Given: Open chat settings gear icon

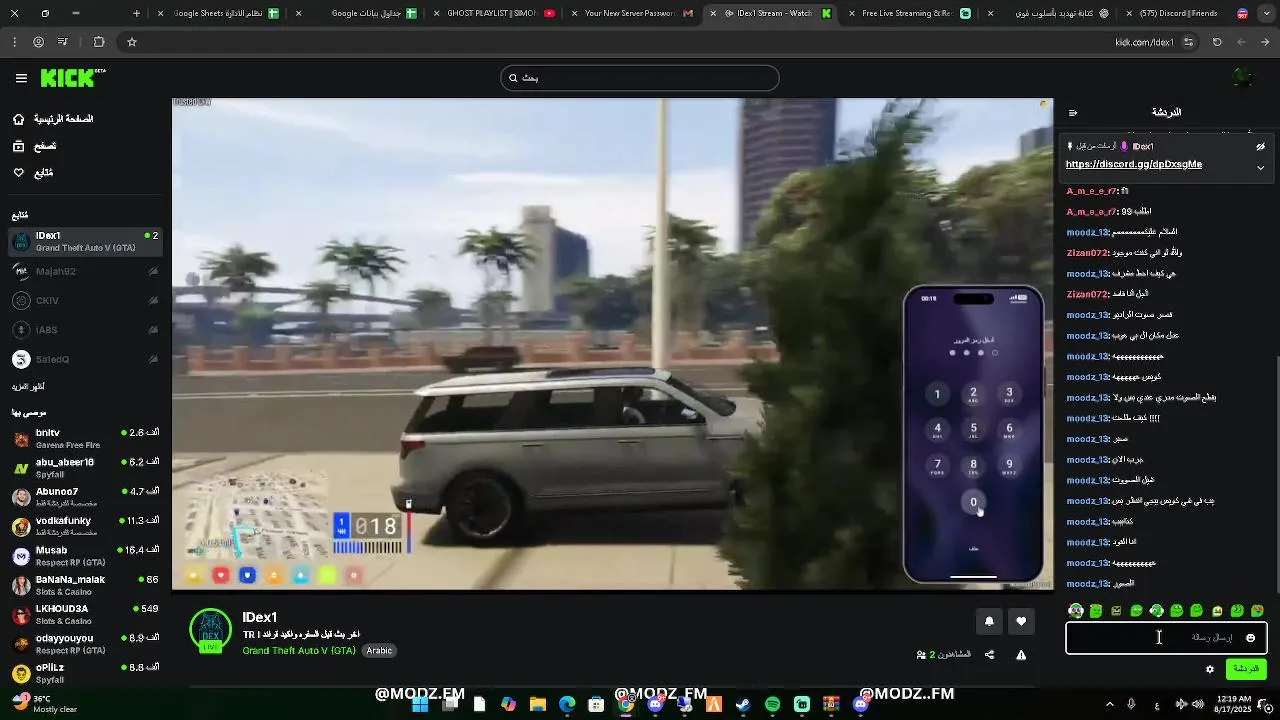Looking at the screenshot, I should coord(1210,669).
